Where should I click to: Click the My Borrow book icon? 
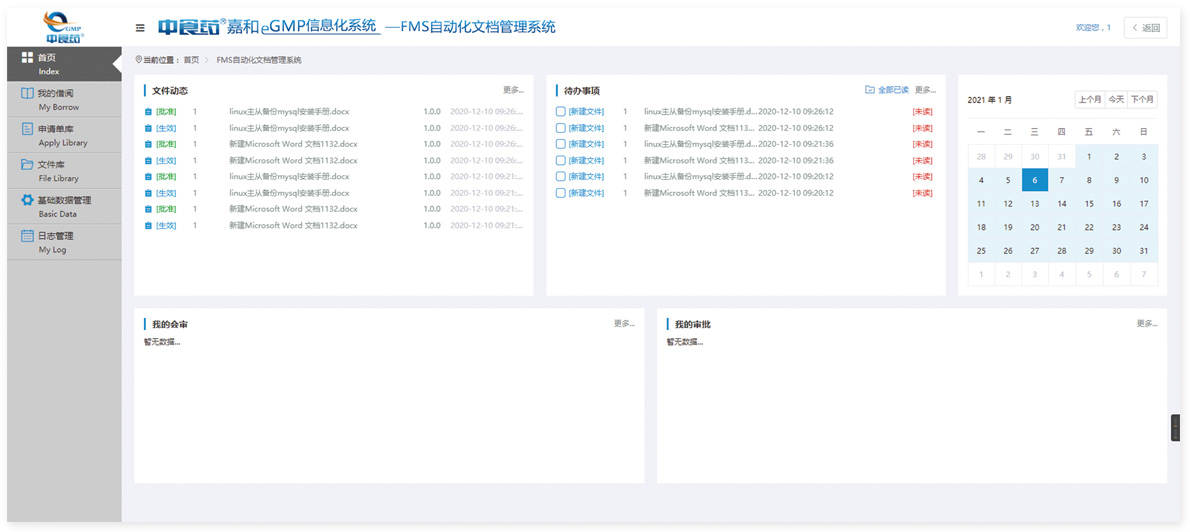pyautogui.click(x=28, y=93)
